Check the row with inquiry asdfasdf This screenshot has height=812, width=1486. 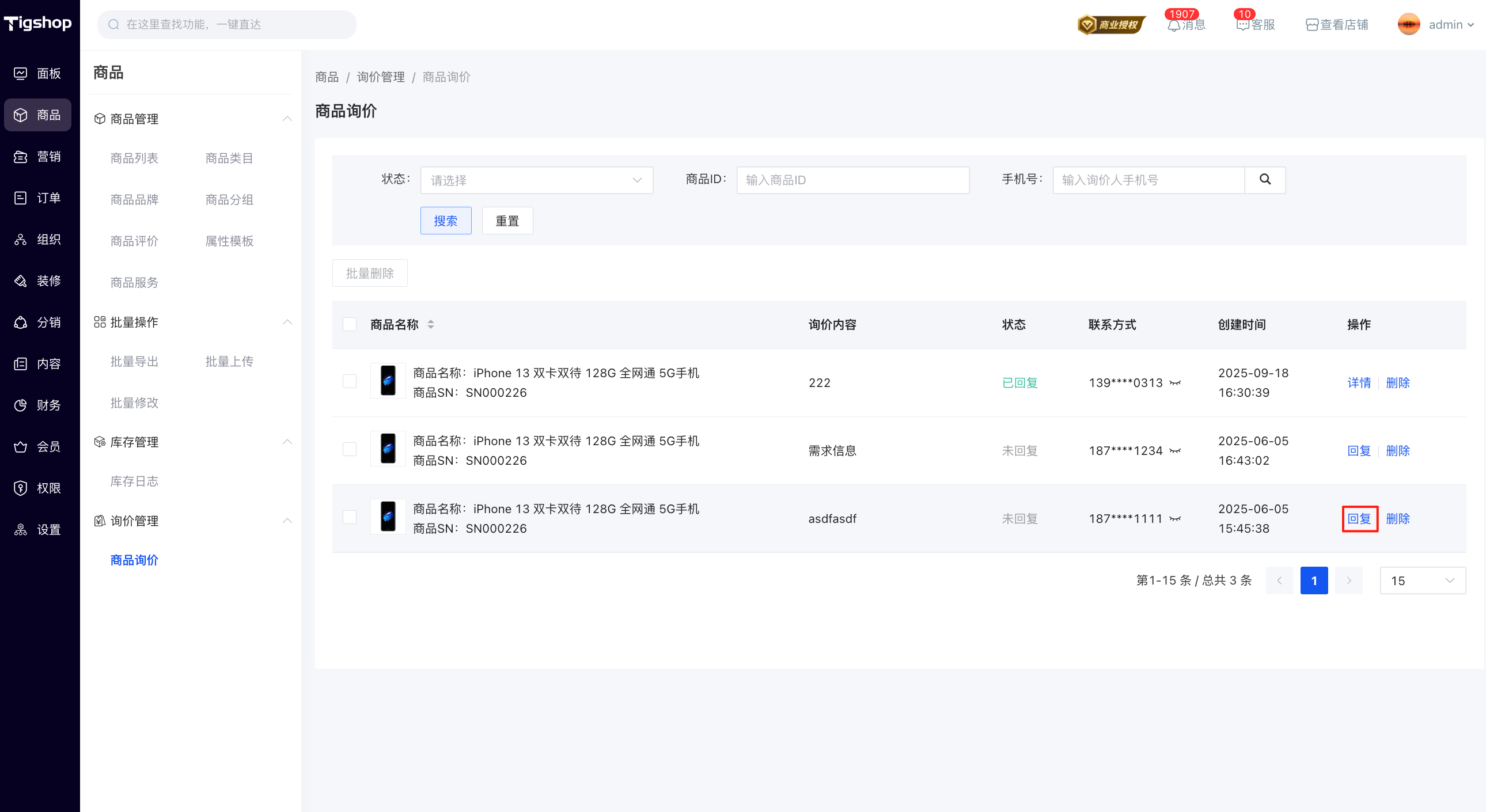pos(350,518)
